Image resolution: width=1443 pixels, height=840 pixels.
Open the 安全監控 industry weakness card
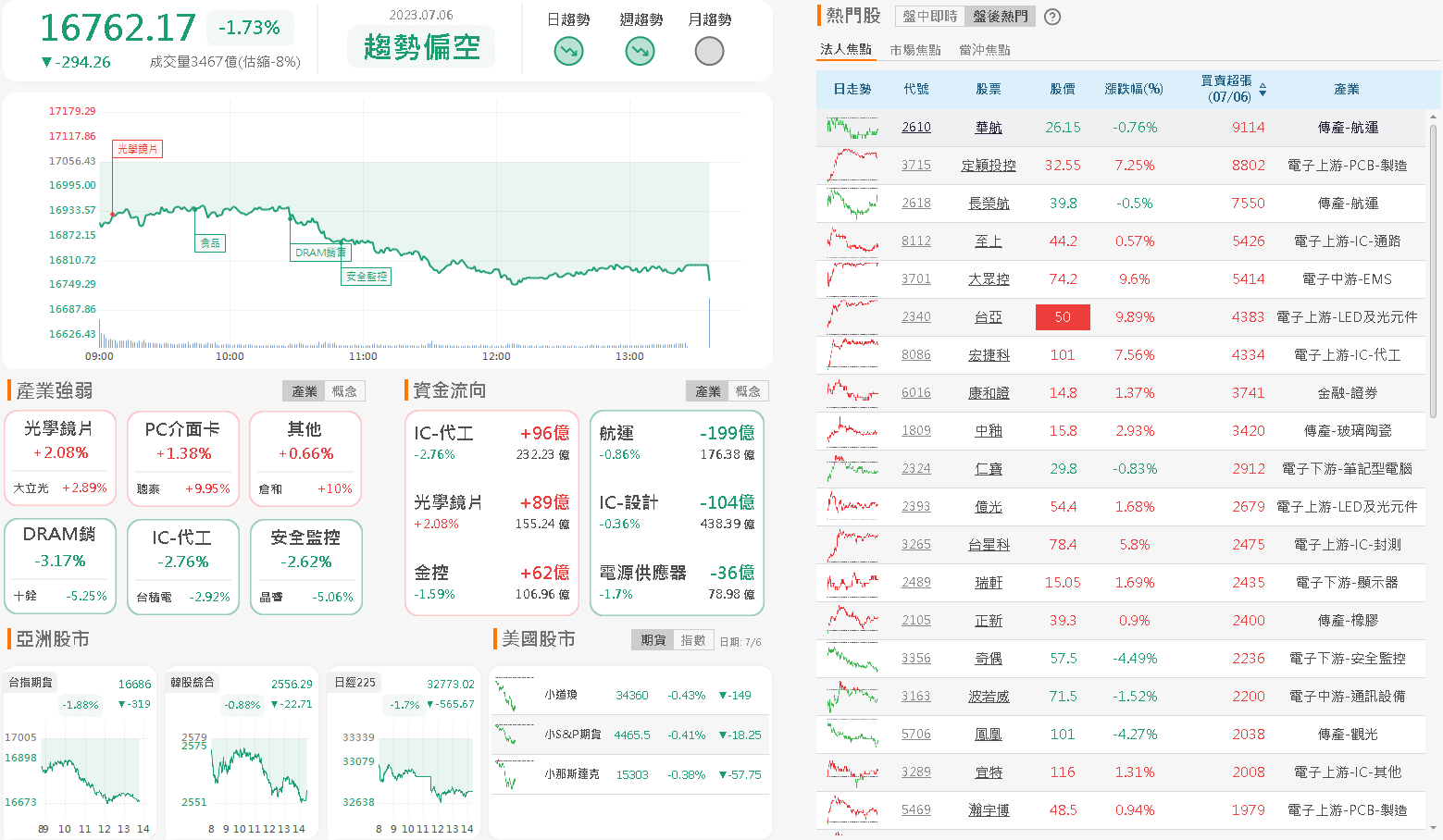click(306, 566)
